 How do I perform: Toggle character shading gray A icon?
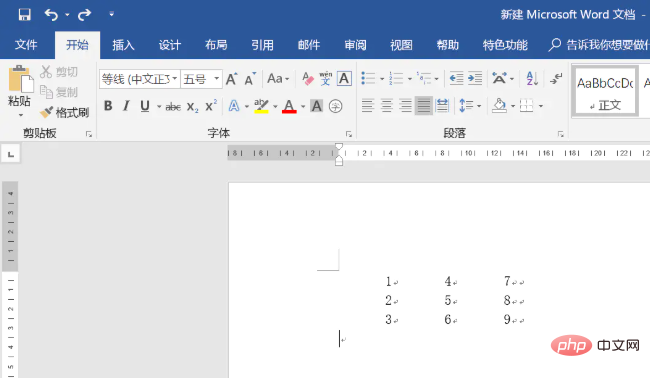coord(316,106)
